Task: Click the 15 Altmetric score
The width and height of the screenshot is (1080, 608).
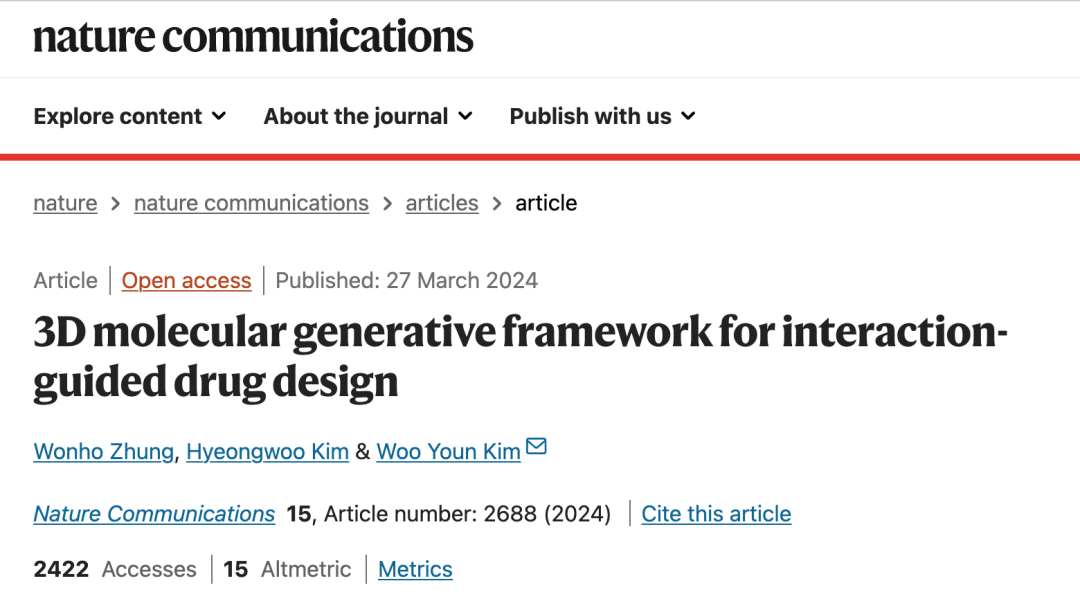Action: coord(287,569)
